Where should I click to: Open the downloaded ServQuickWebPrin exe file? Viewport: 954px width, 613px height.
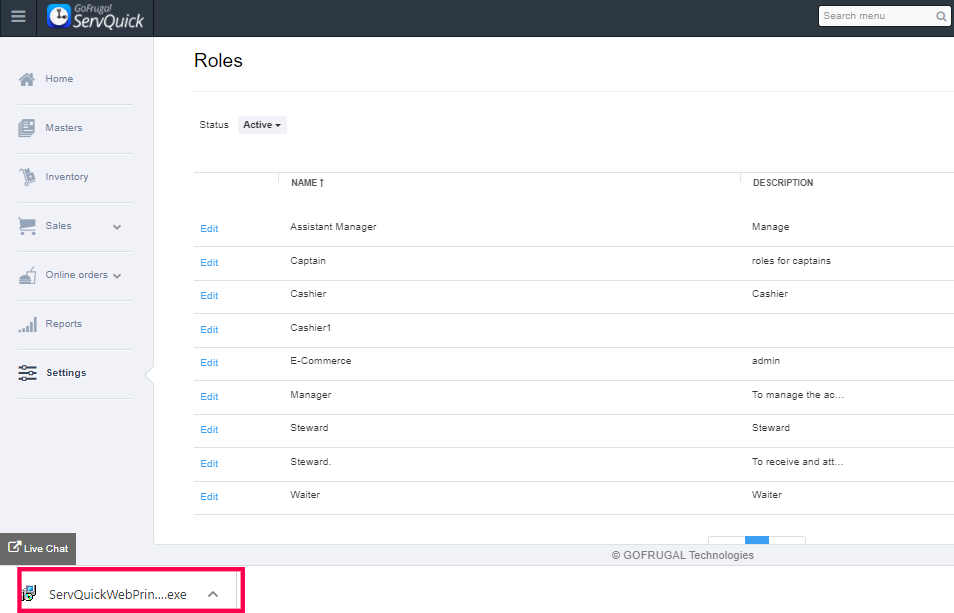[x=117, y=594]
